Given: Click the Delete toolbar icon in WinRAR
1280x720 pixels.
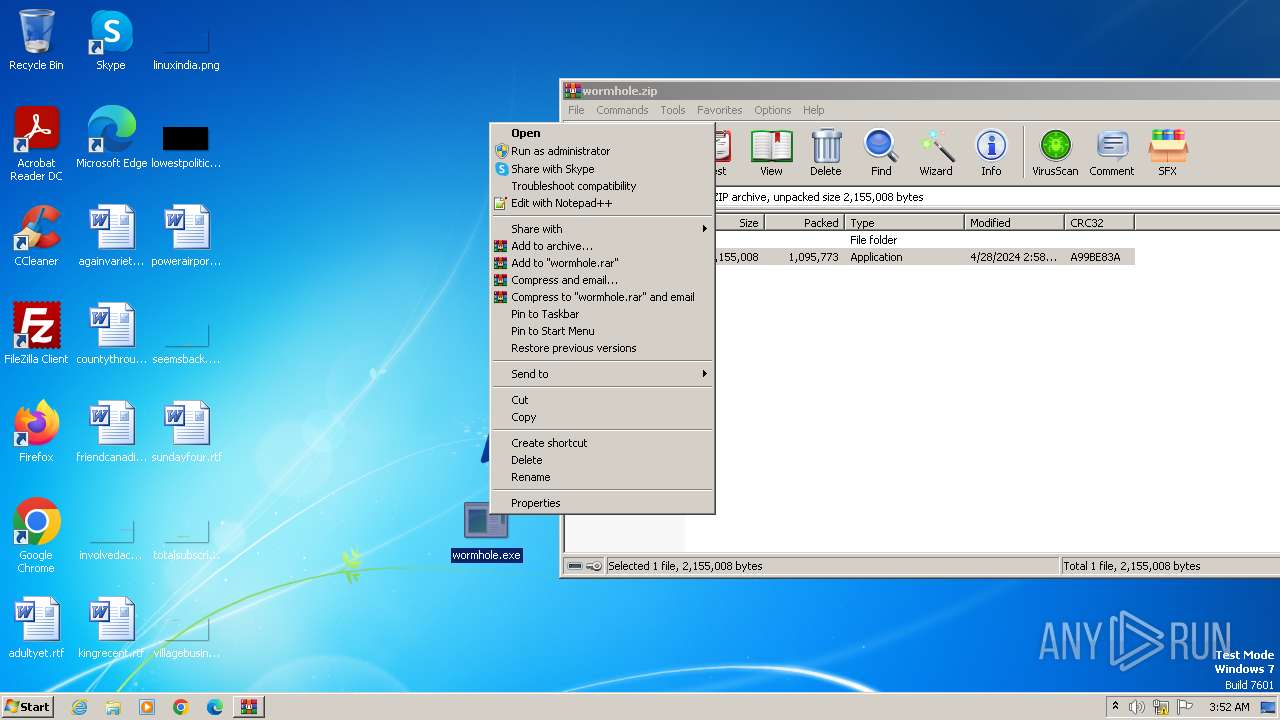Looking at the screenshot, I should click(x=826, y=153).
